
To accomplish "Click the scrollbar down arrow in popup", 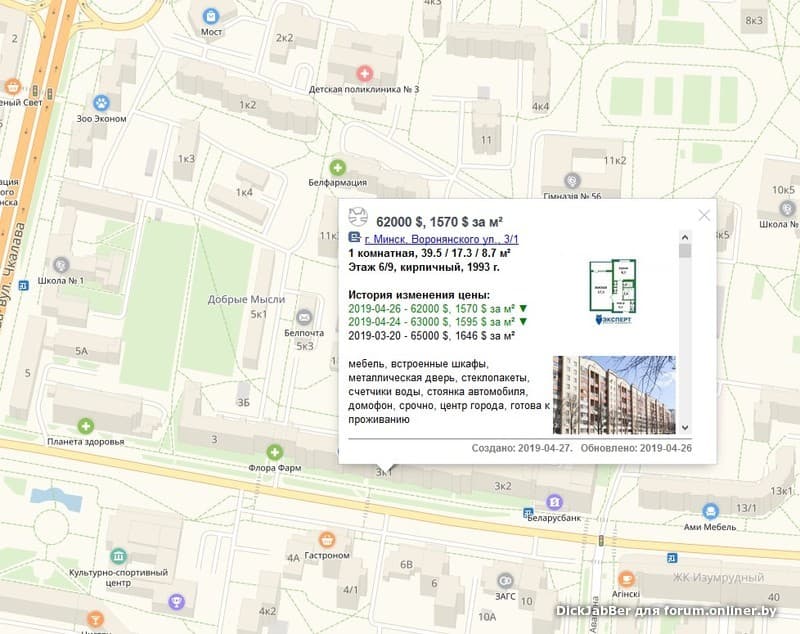I will coord(685,427).
